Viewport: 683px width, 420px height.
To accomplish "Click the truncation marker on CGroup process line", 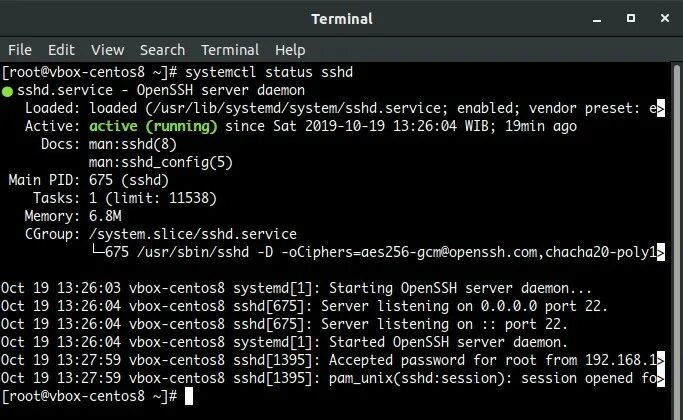I will 661,252.
